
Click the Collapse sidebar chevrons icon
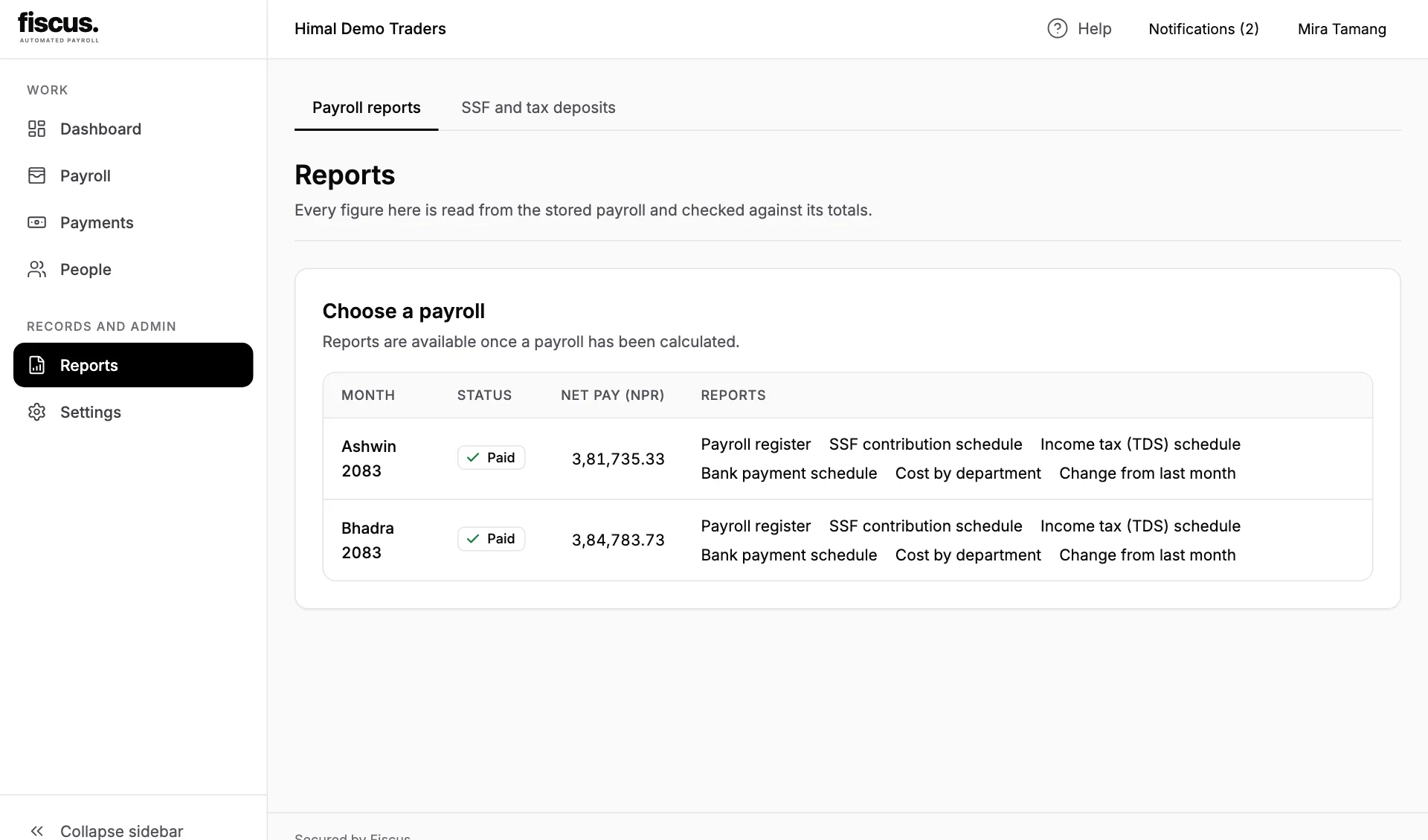point(36,830)
